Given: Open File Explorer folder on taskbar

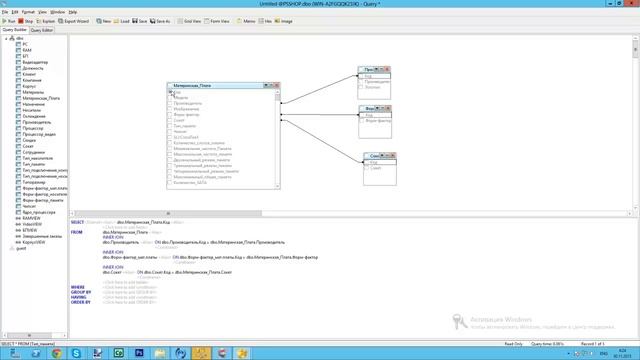Looking at the screenshot, I should pyautogui.click(x=160, y=353).
